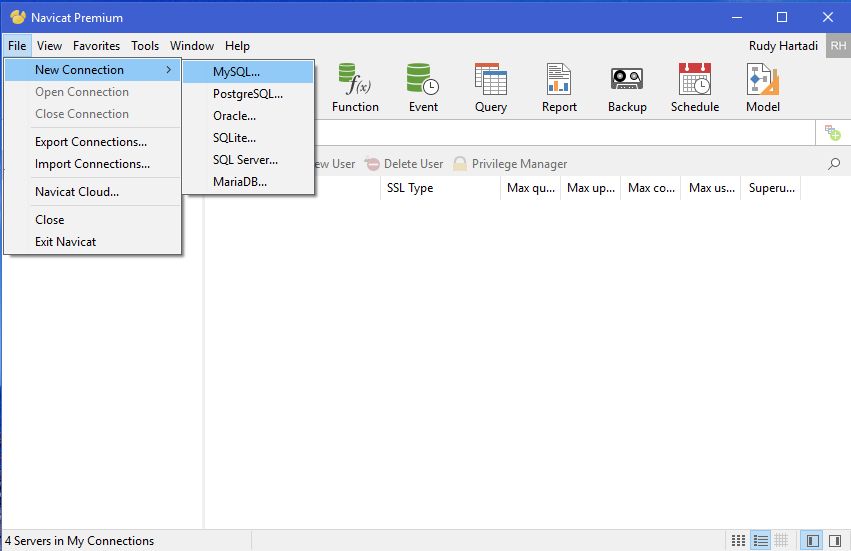Screen dimensions: 851x551
Task: Choose SQL Server... from the connection submenu
Action: [248, 160]
